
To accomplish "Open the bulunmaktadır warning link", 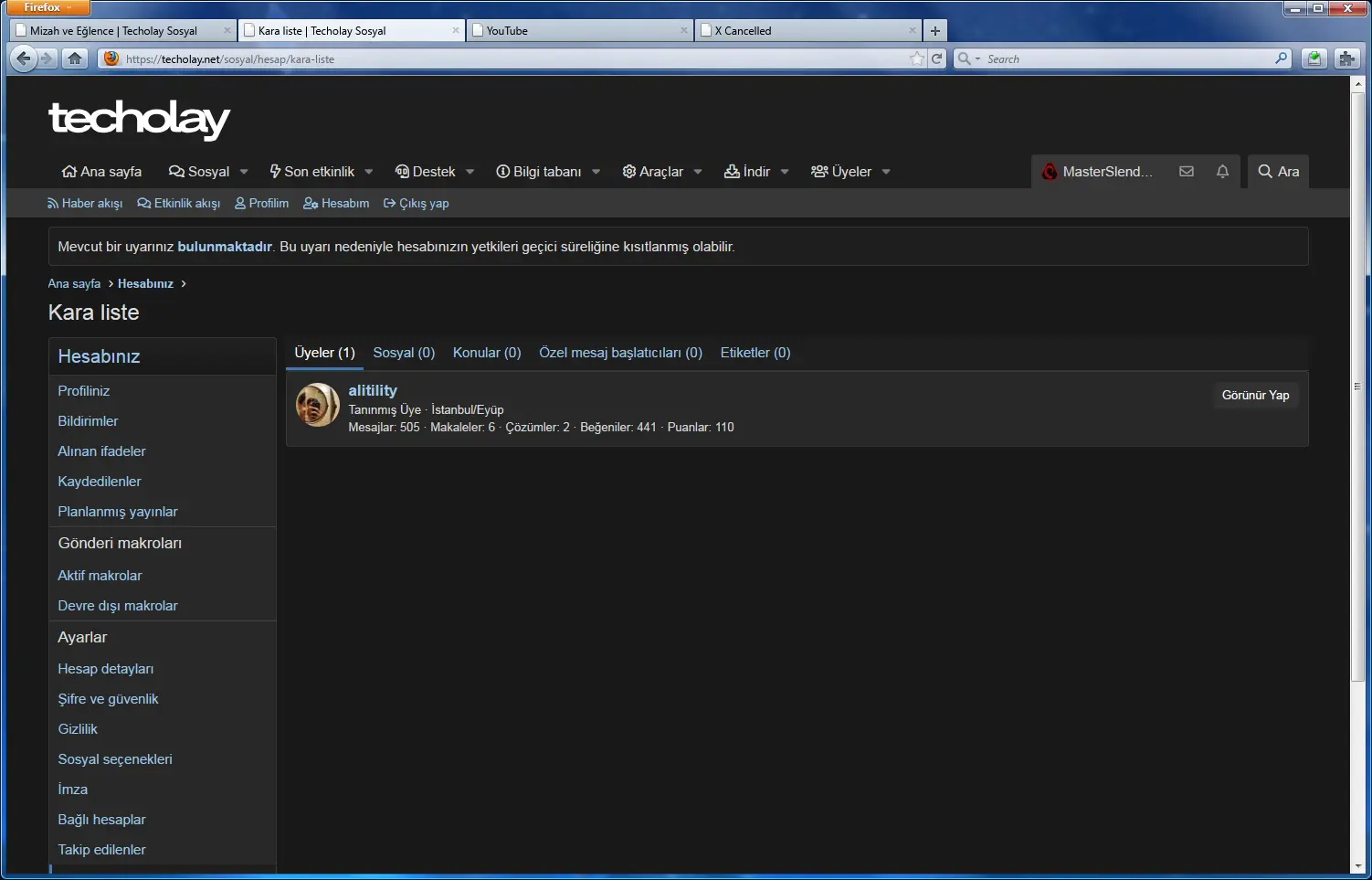I will (225, 247).
